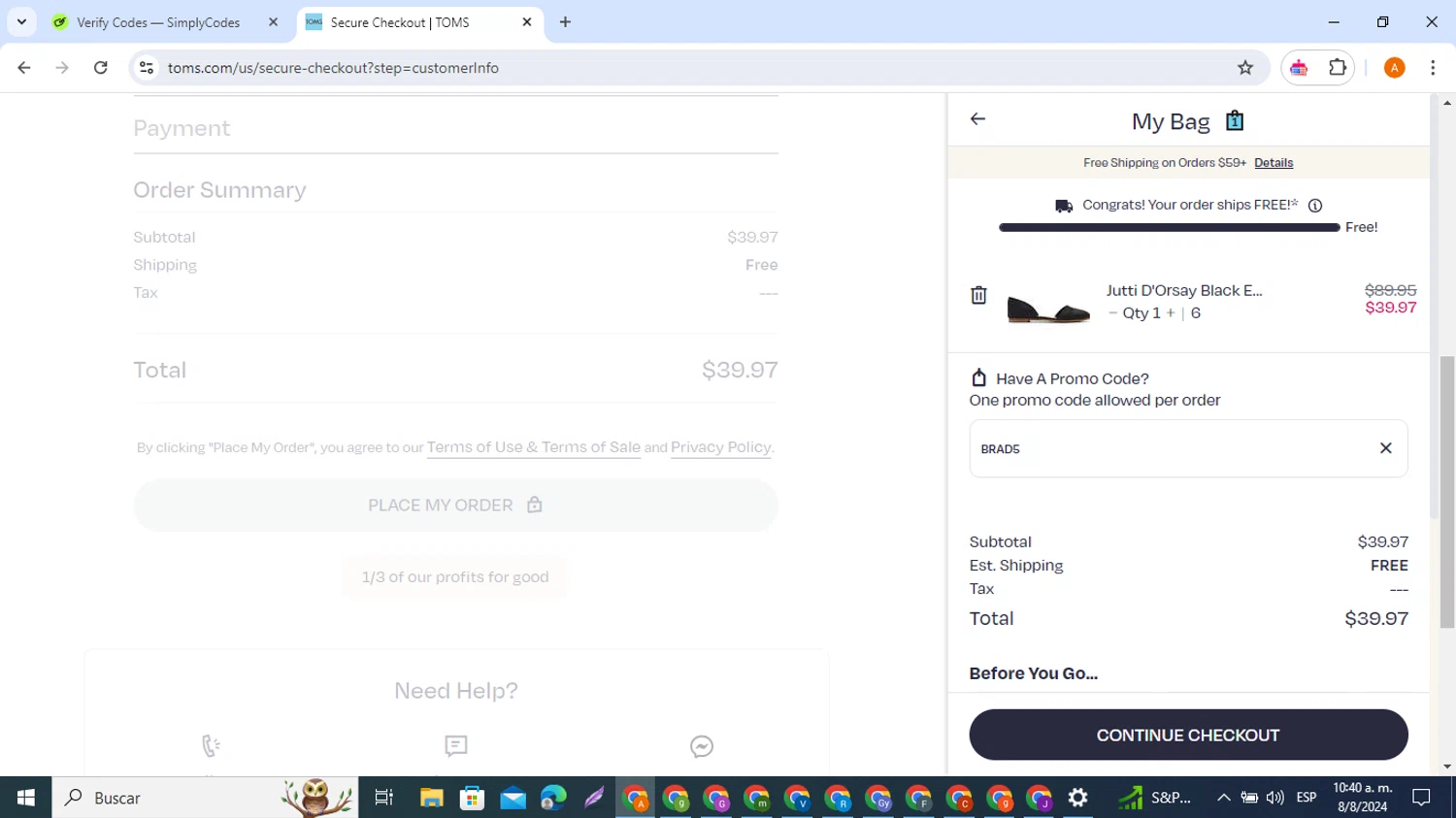Click the shopping bag icon beside My Bag
The height and width of the screenshot is (818, 1456).
pyautogui.click(x=1235, y=120)
